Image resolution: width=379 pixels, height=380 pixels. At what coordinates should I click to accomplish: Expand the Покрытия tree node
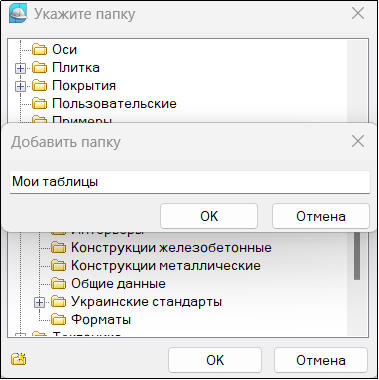(x=20, y=86)
